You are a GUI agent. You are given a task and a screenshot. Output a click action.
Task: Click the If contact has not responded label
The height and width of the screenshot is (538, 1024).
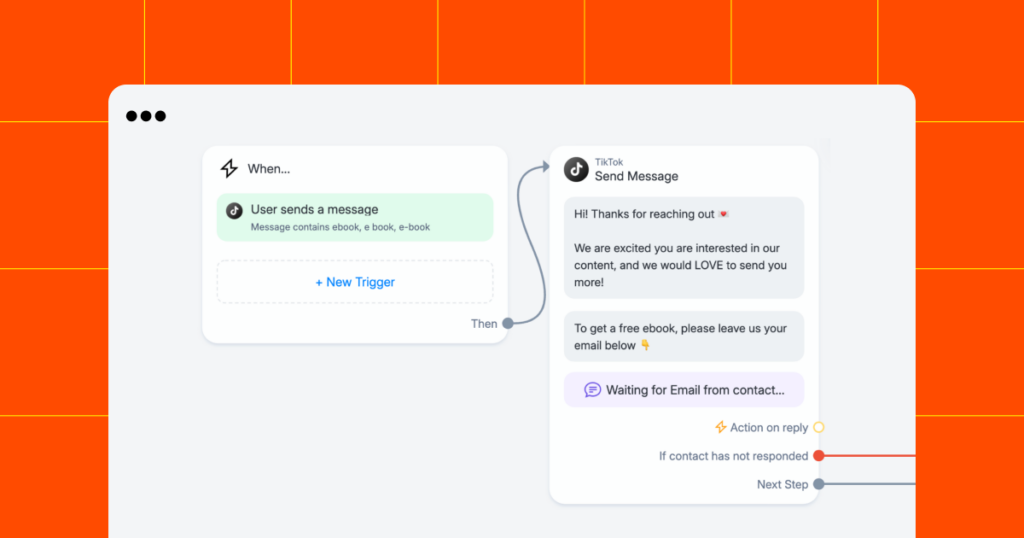pos(733,456)
